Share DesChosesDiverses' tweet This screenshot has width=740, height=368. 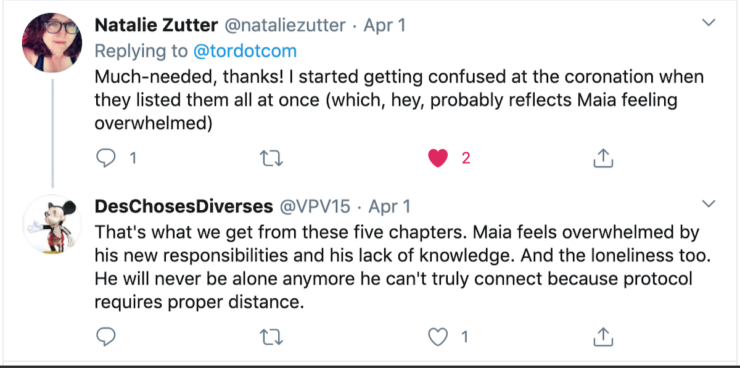pos(603,337)
